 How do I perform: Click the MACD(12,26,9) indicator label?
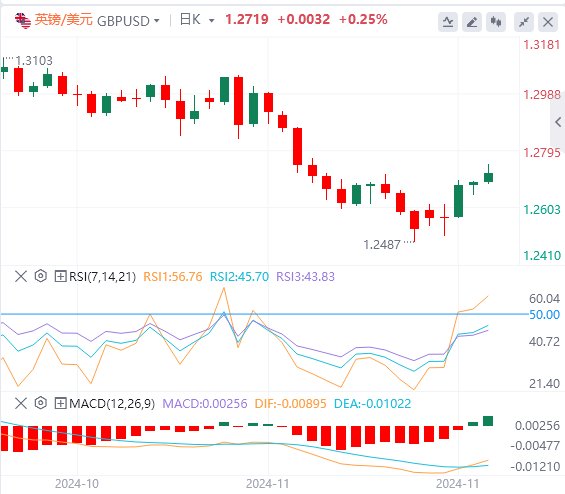(112, 403)
